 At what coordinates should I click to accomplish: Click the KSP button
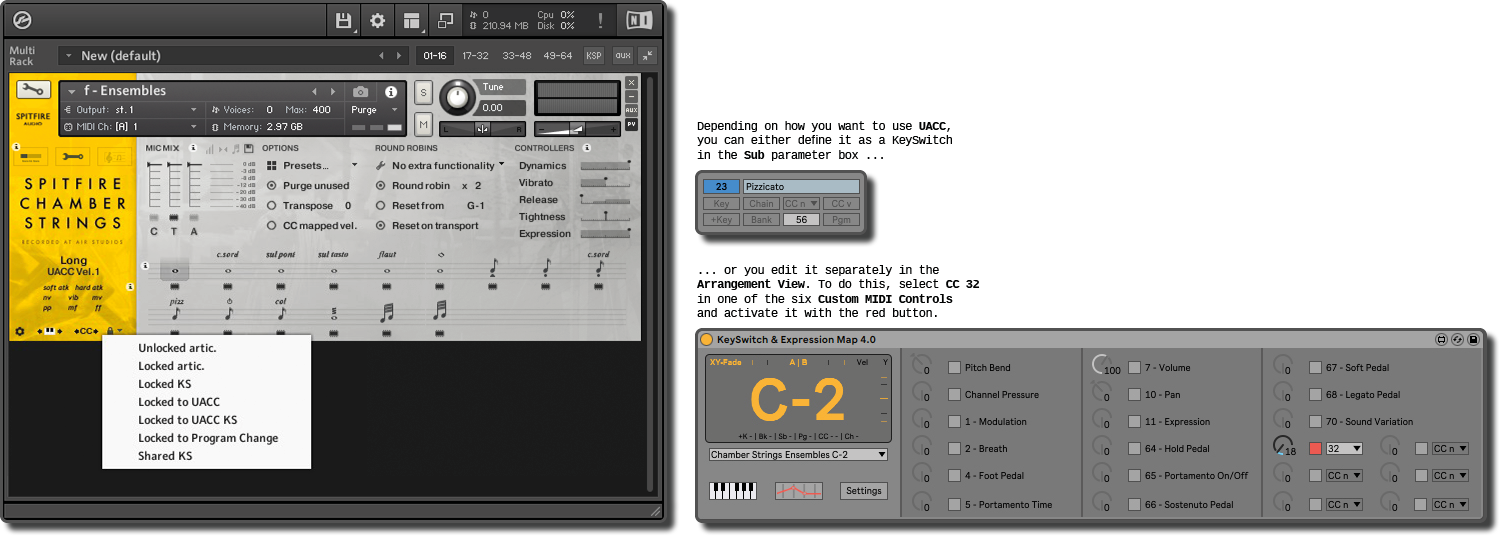[x=594, y=56]
